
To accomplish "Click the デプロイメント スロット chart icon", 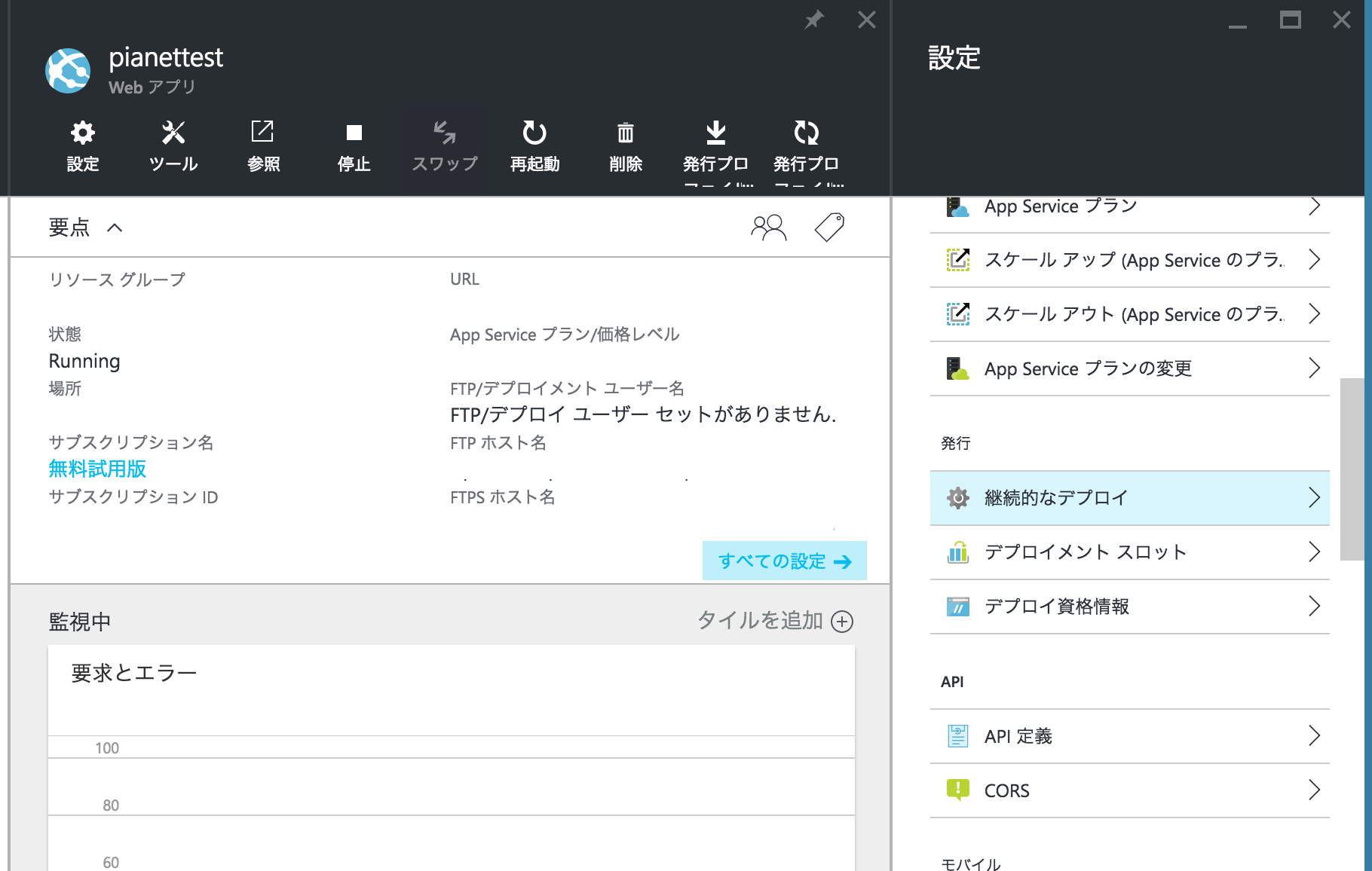I will (x=958, y=552).
